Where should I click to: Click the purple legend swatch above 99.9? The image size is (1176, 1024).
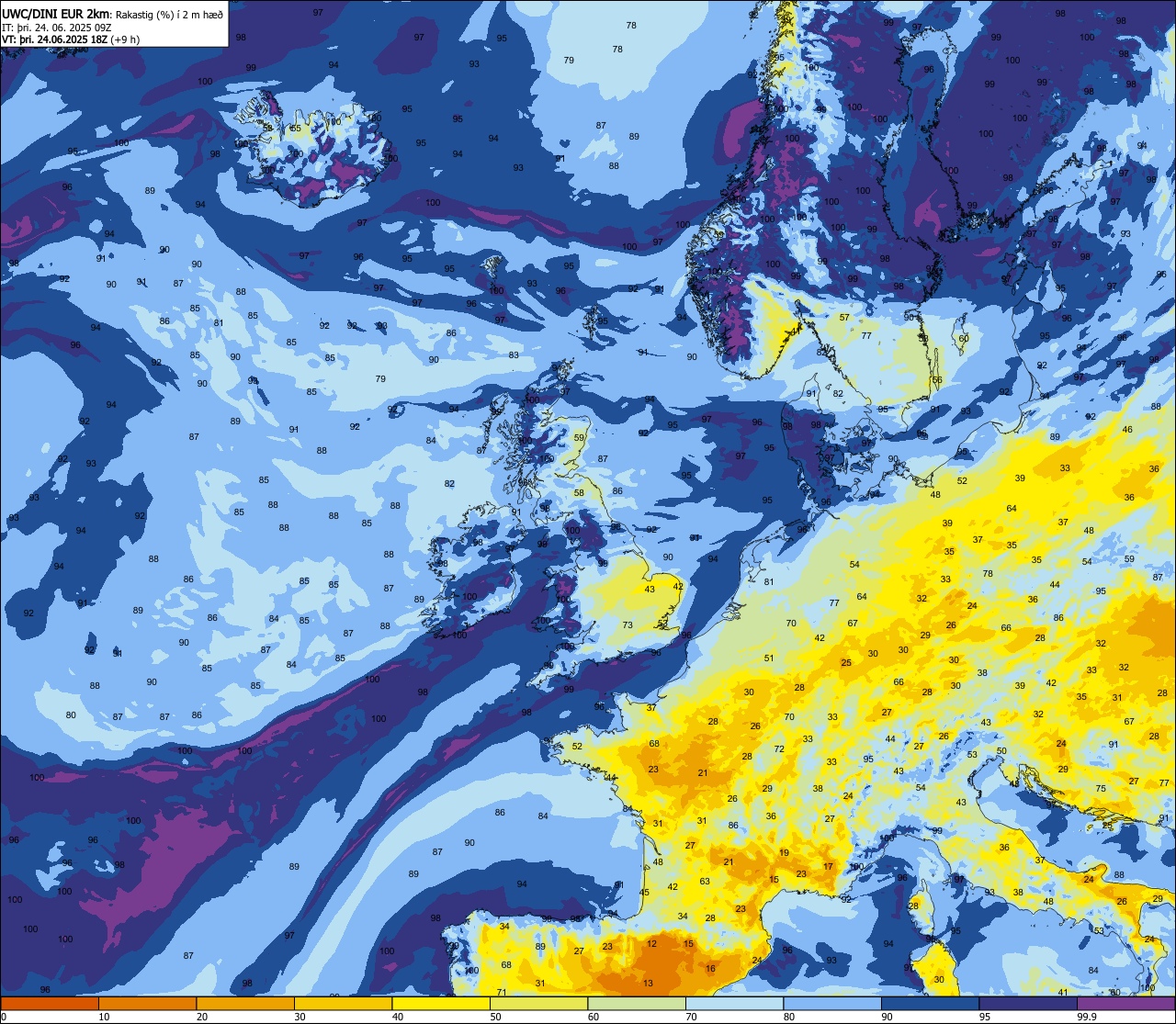pos(1125,1004)
